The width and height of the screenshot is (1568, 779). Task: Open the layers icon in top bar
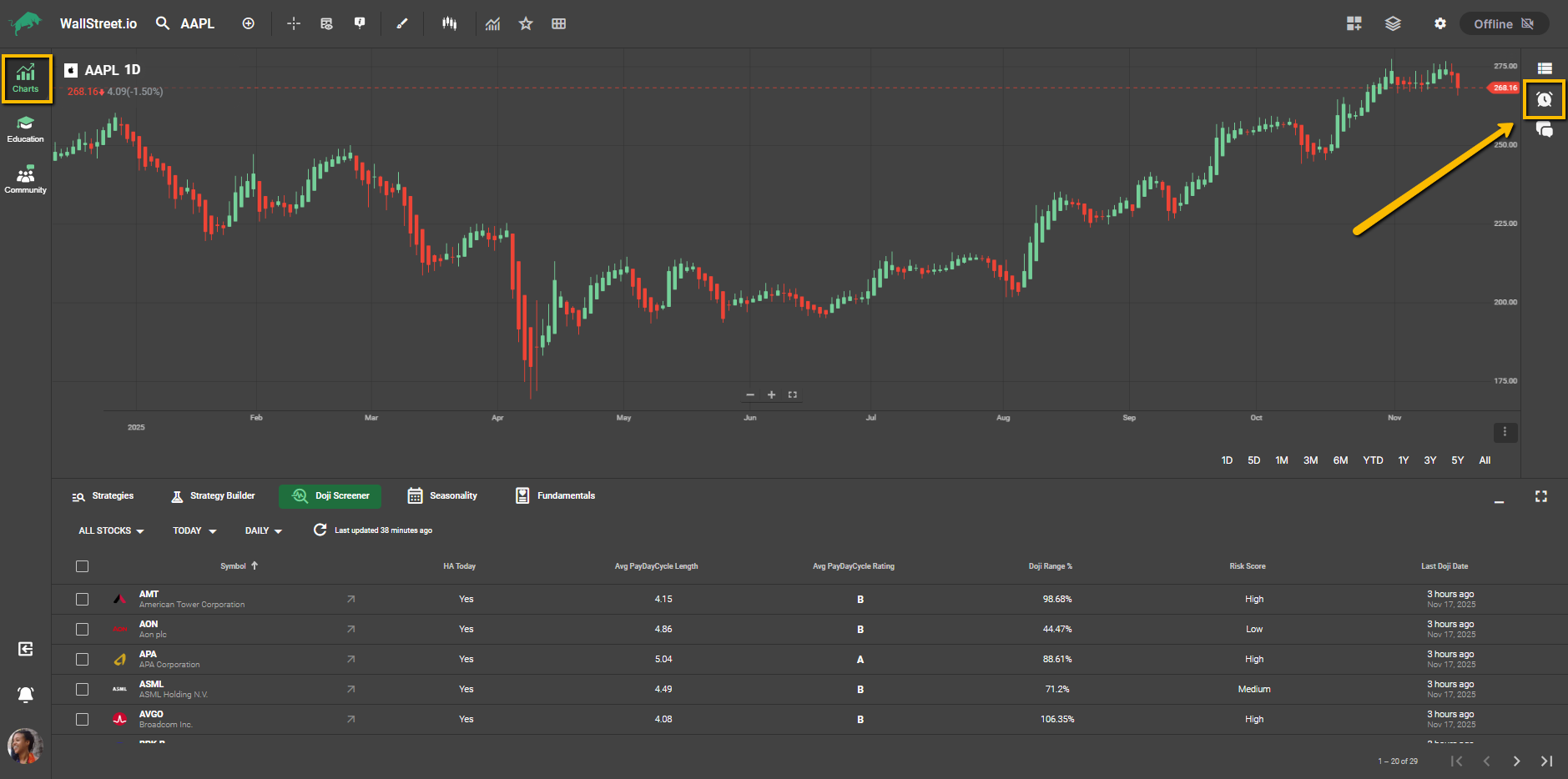[1393, 24]
